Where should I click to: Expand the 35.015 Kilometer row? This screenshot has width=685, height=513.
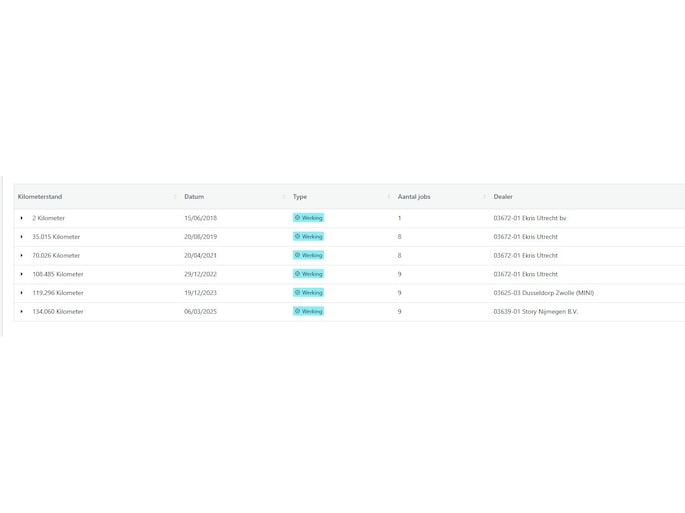pyautogui.click(x=21, y=237)
